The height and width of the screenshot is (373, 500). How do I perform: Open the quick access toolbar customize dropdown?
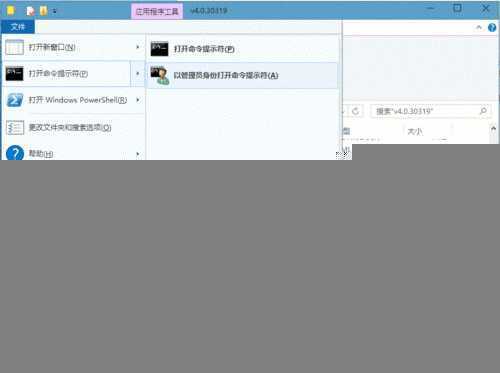tap(54, 11)
